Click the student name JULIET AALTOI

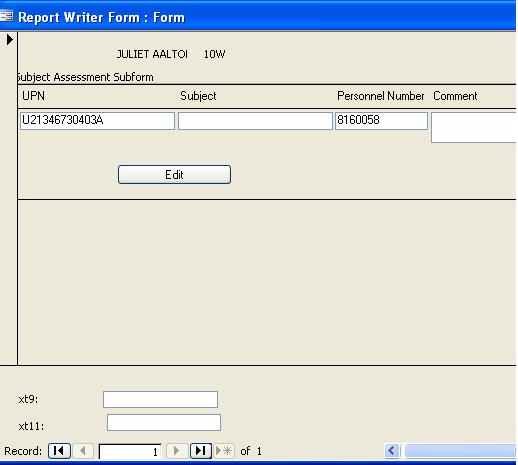pyautogui.click(x=152, y=54)
